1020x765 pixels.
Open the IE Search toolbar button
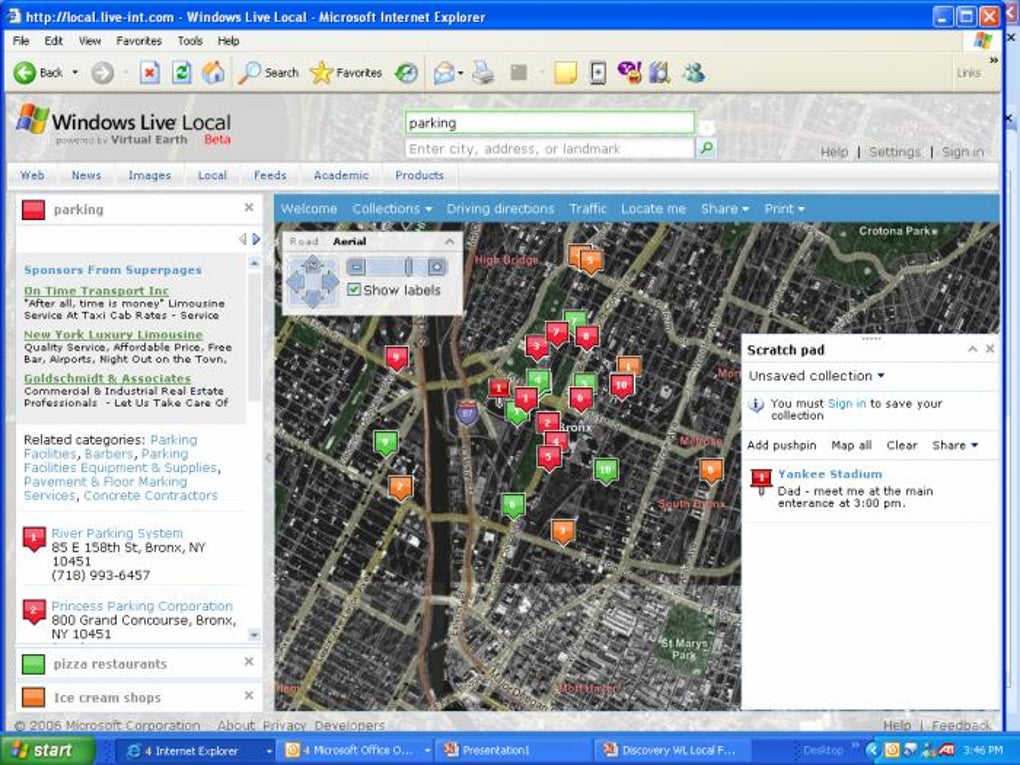click(268, 73)
